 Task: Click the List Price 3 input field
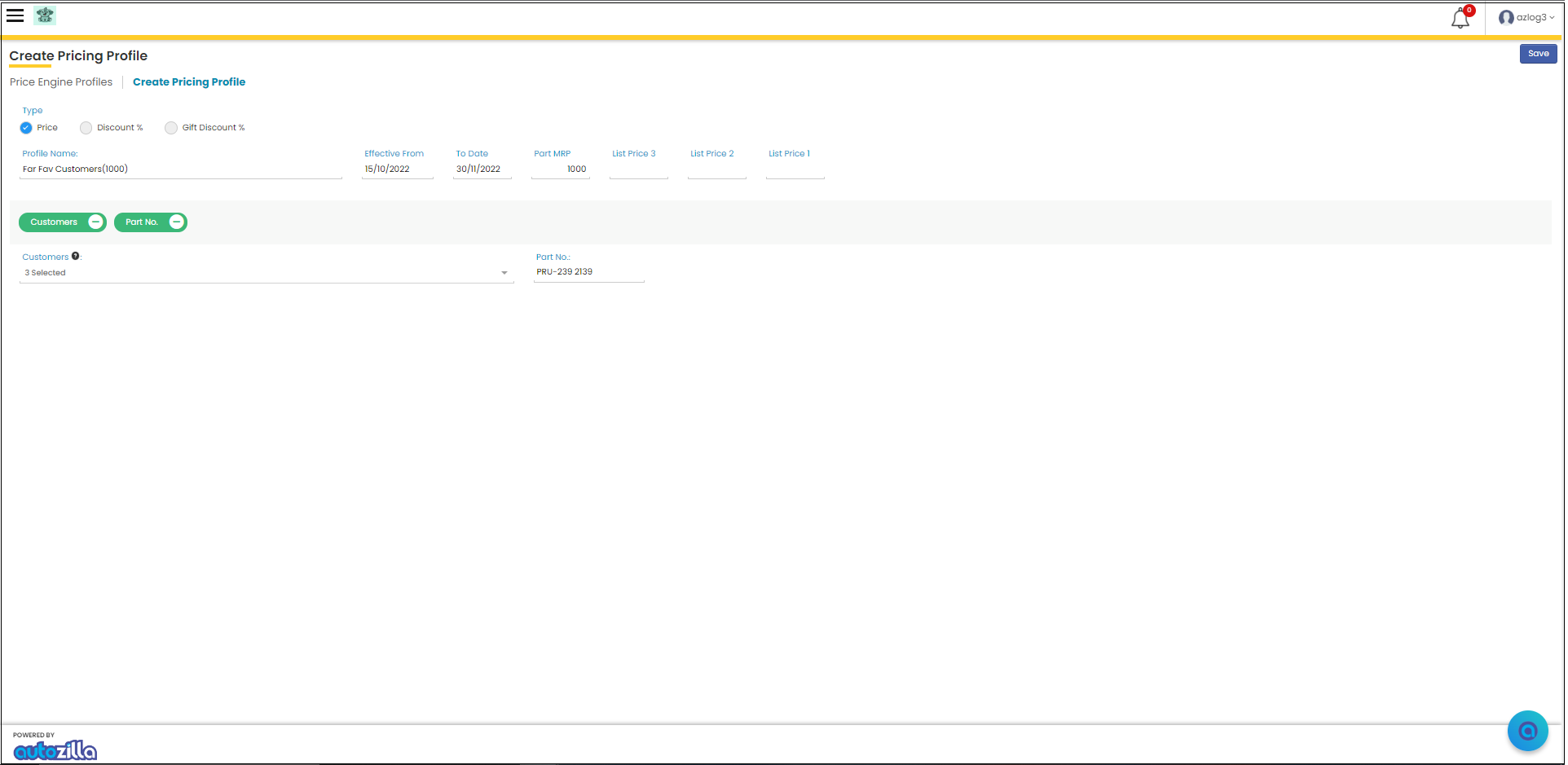point(638,169)
